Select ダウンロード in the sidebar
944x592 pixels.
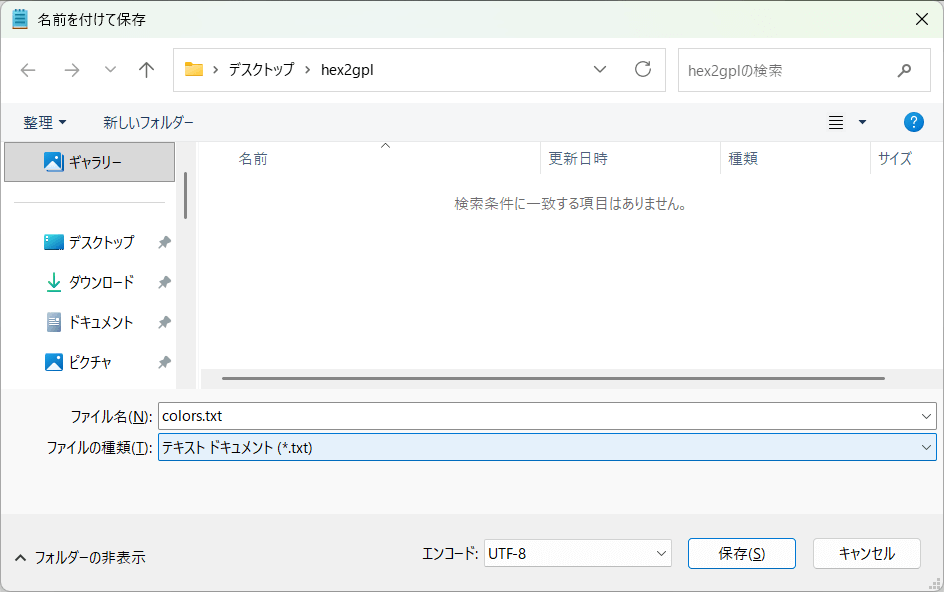coord(100,283)
